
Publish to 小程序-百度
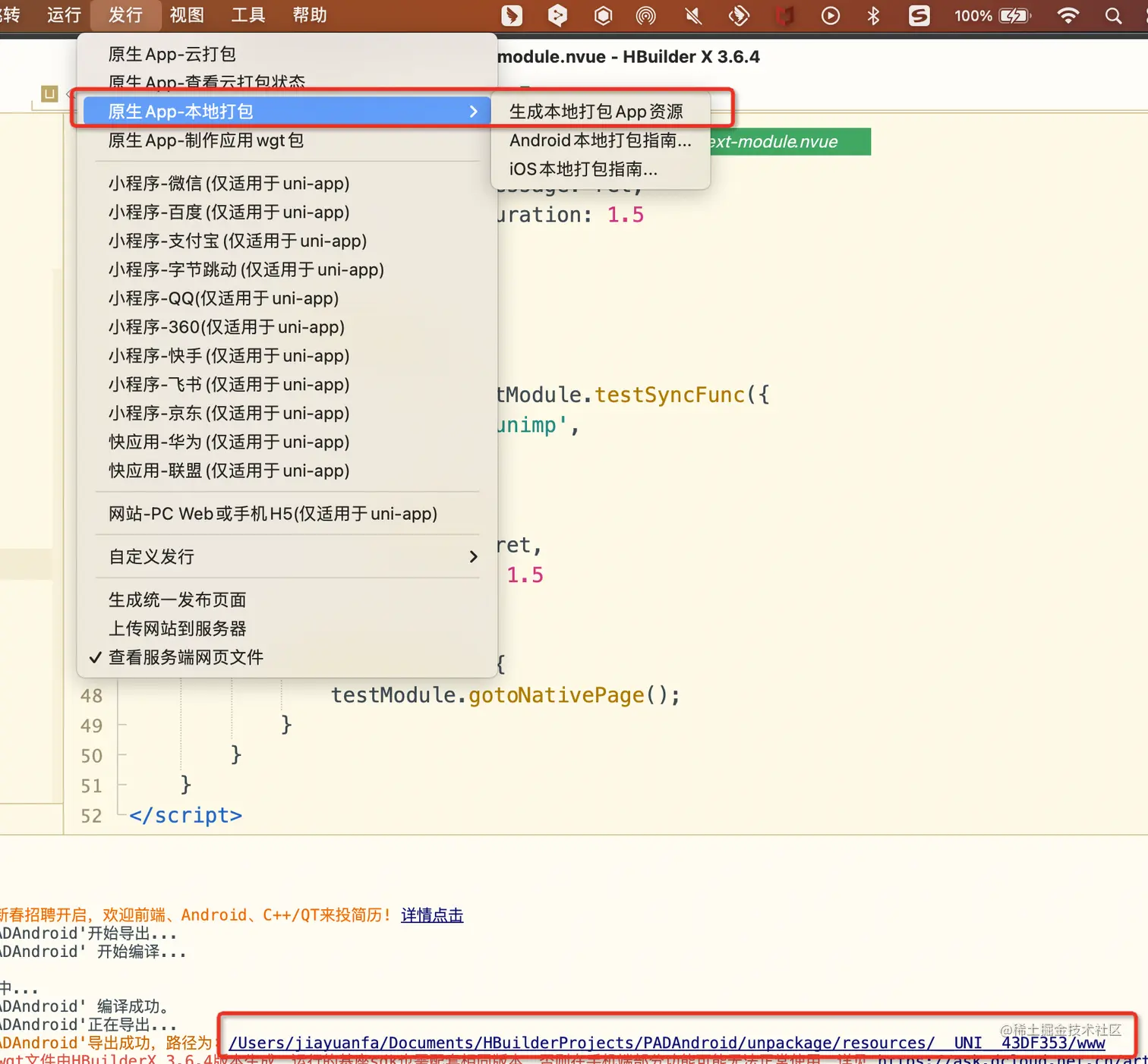287,212
